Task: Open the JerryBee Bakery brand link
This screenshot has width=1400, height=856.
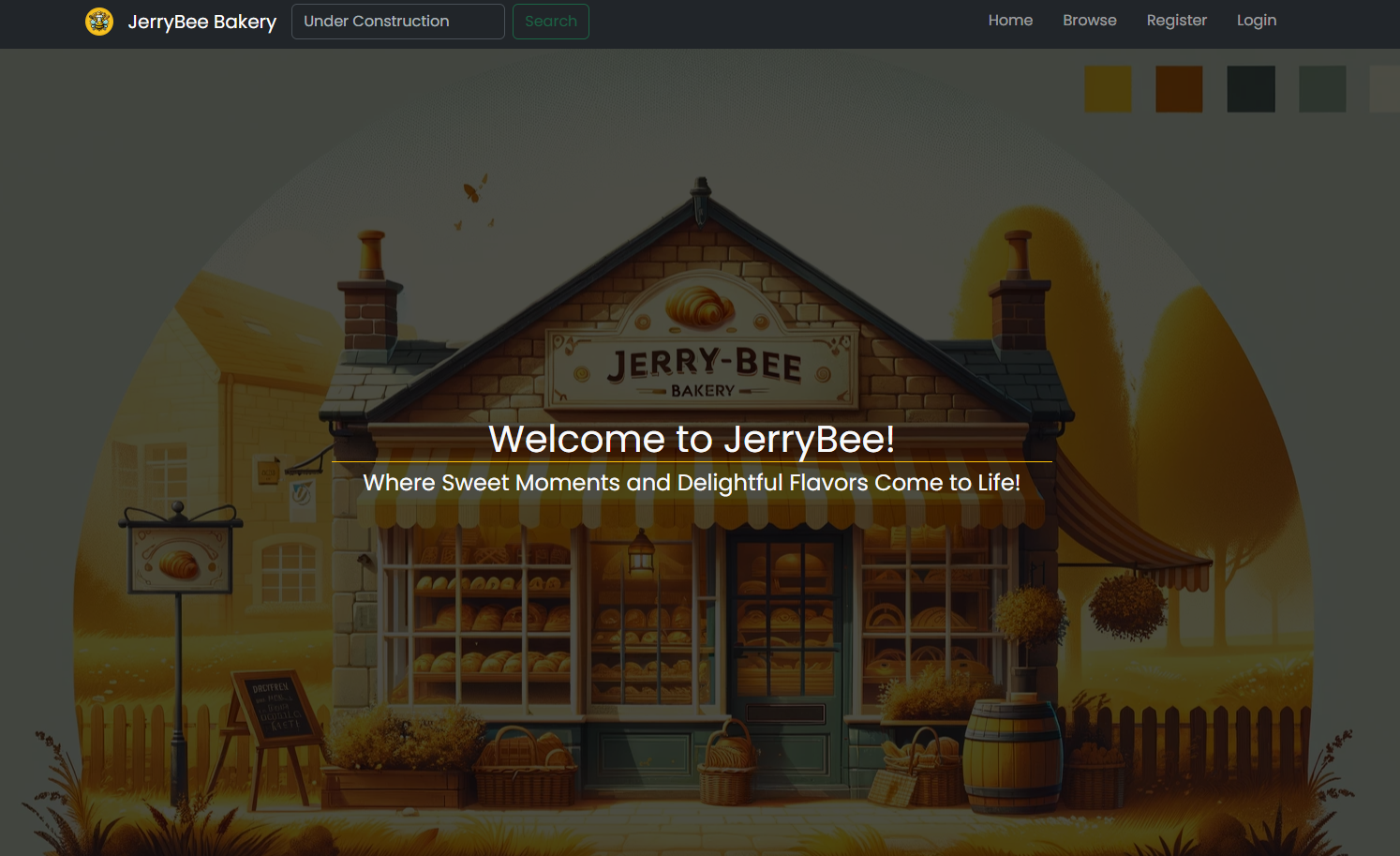Action: [201, 22]
